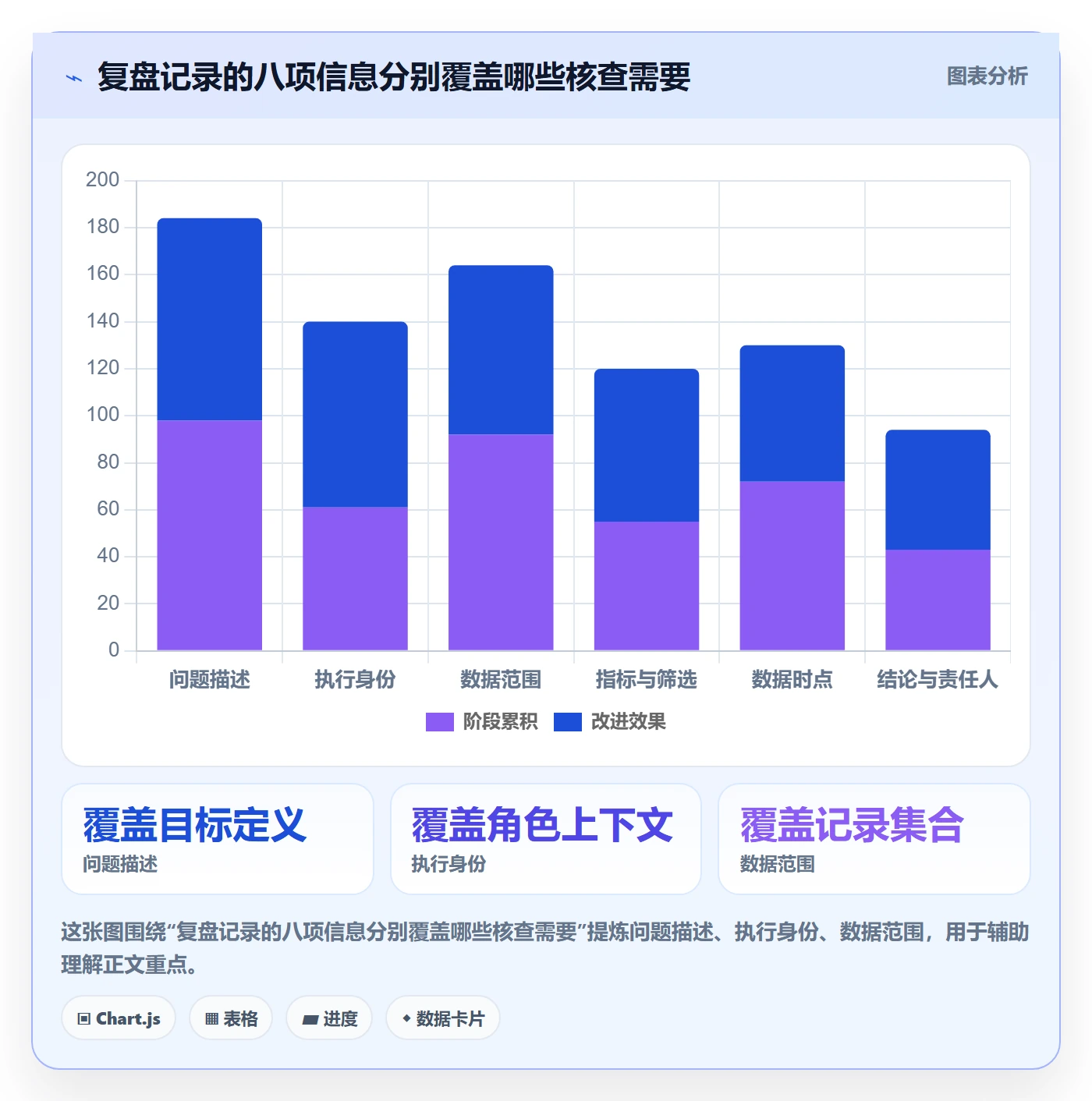Click the Chart.js tag chip
Screen dimensions: 1092x1101
119,1018
